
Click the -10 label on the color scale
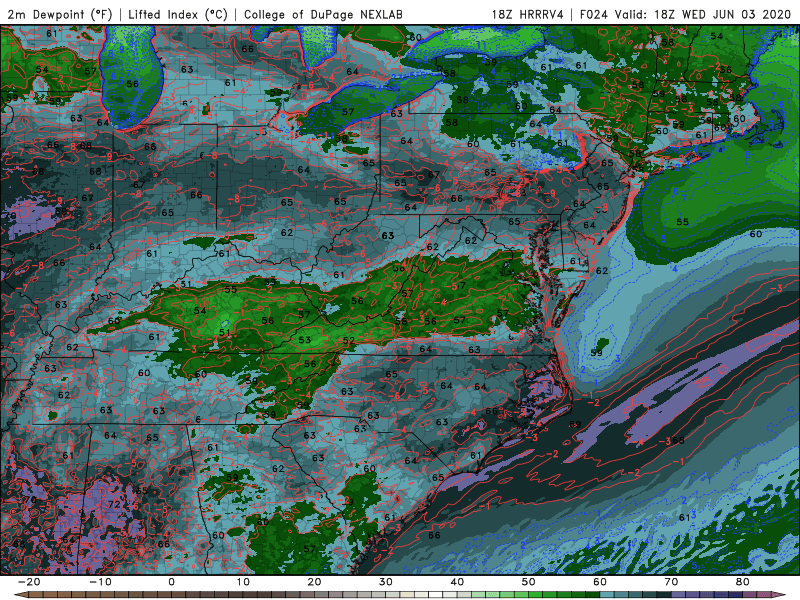100,582
